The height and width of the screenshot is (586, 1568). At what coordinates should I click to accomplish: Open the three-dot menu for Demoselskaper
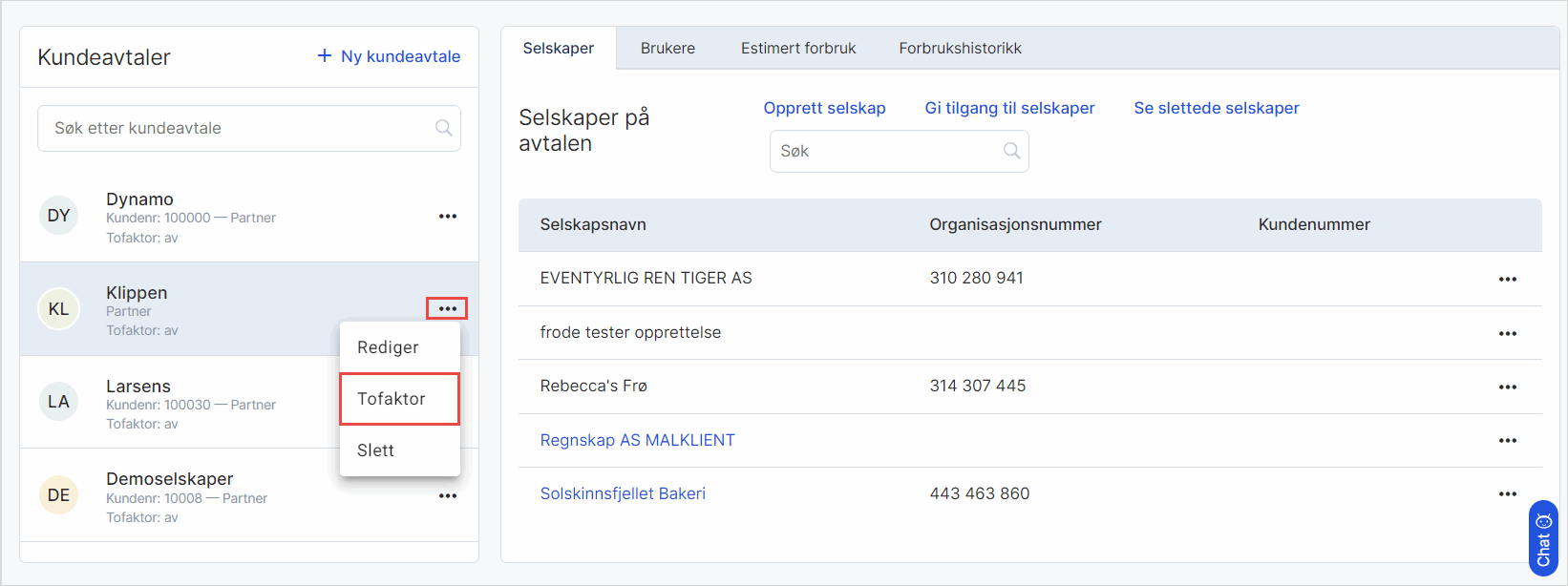pos(447,496)
